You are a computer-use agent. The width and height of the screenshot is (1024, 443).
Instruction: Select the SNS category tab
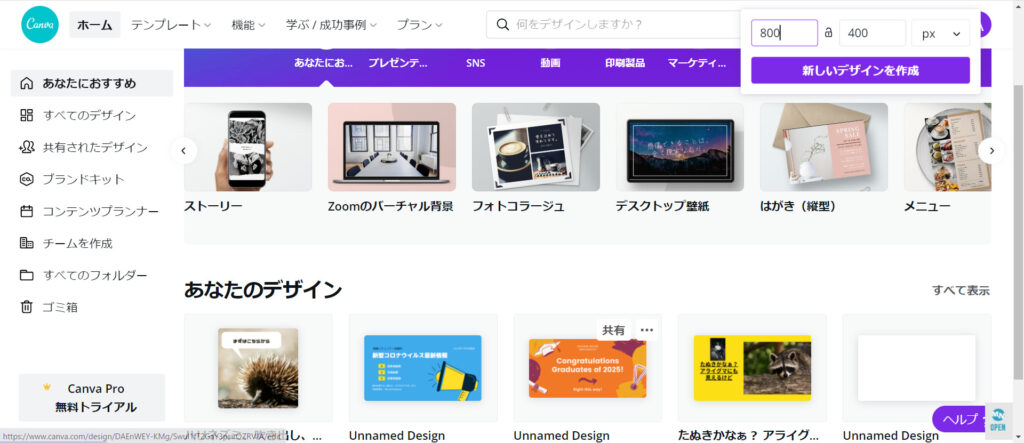475,63
